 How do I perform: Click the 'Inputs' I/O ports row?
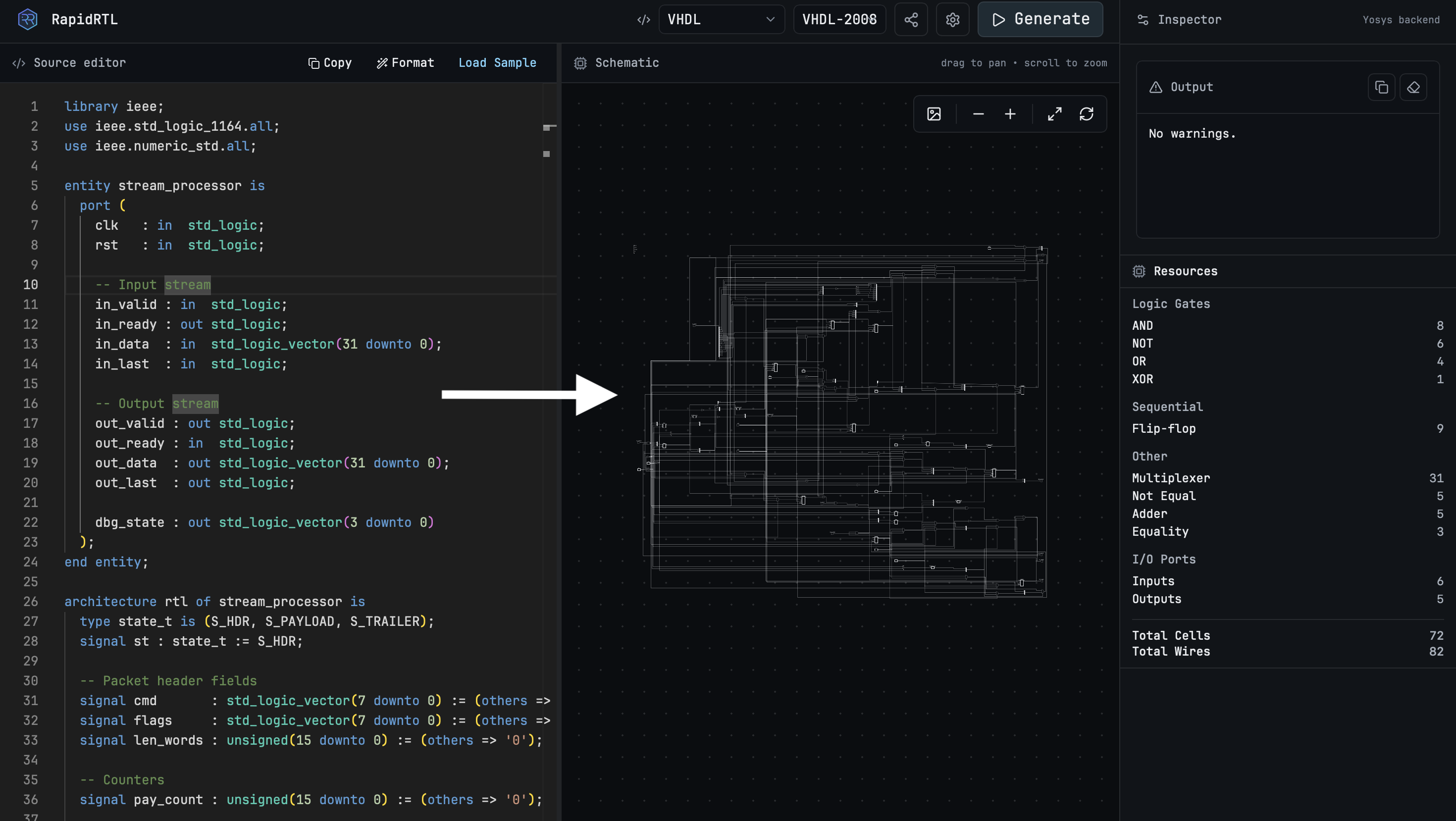pyautogui.click(x=1288, y=581)
